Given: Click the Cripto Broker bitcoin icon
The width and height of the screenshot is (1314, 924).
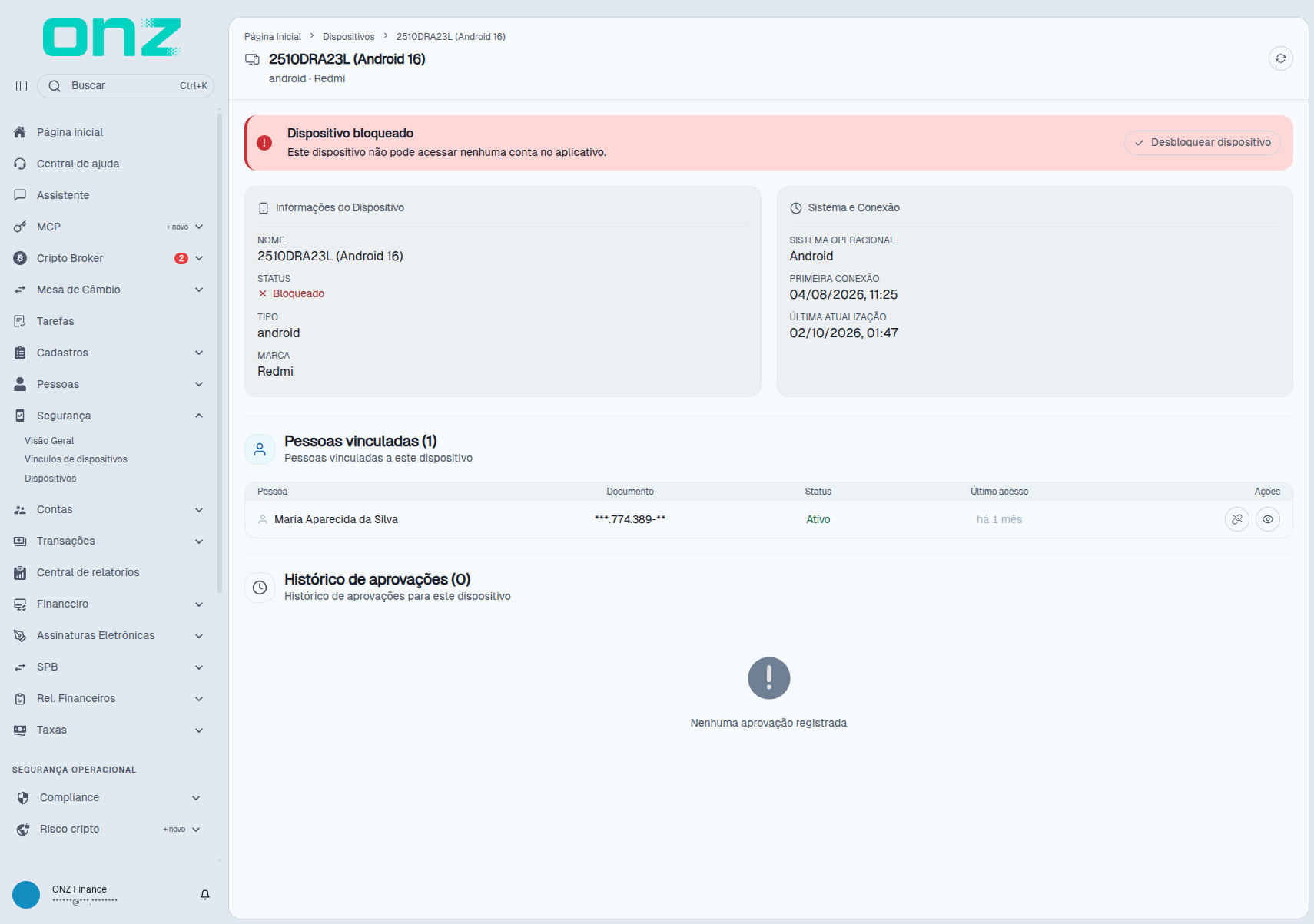Looking at the screenshot, I should pyautogui.click(x=20, y=258).
